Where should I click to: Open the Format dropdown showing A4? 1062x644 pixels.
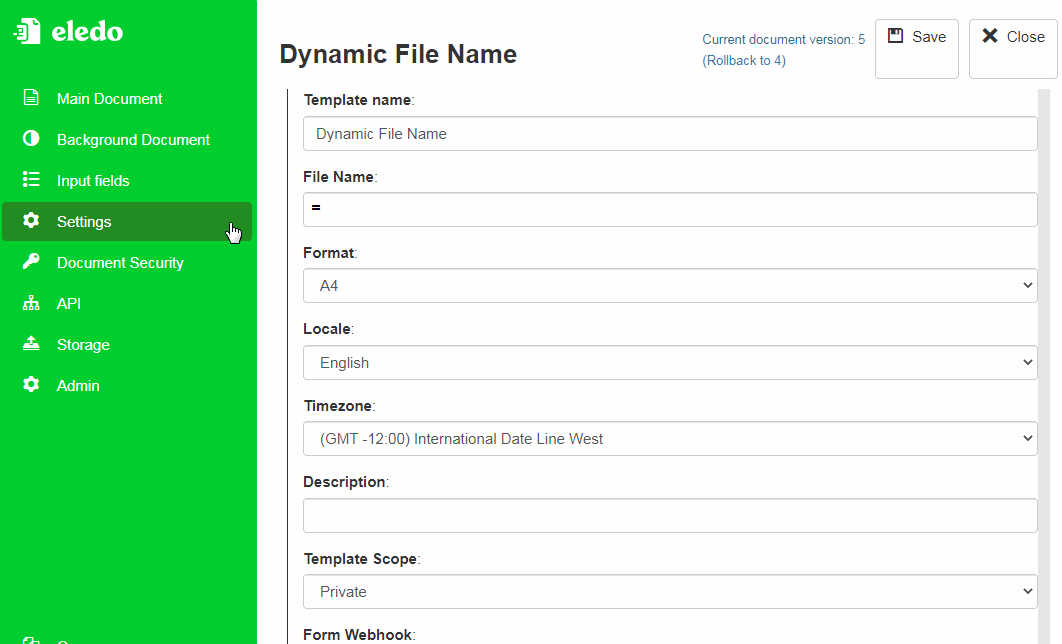pyautogui.click(x=670, y=285)
